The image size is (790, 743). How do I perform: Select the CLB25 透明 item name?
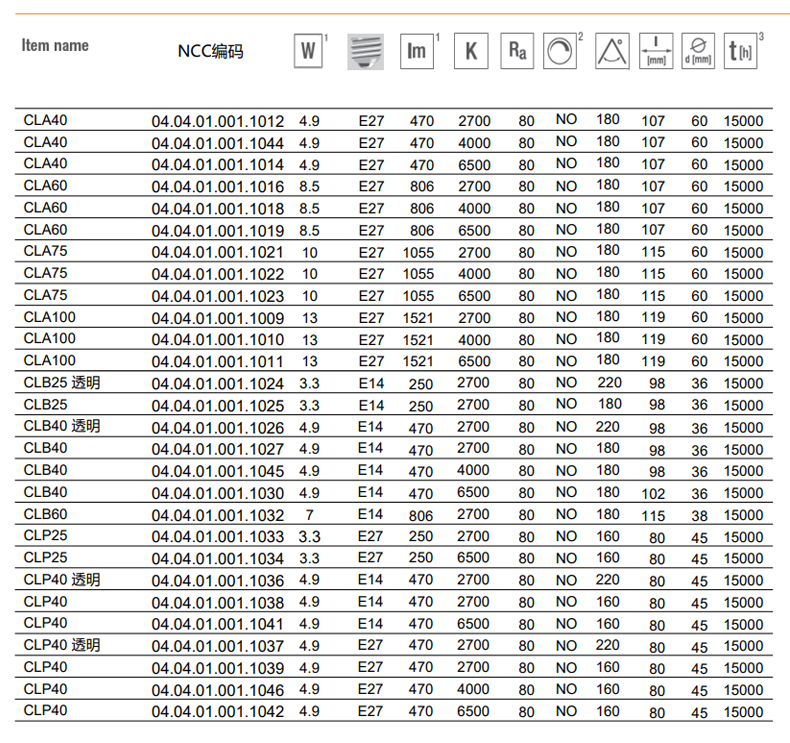click(62, 383)
